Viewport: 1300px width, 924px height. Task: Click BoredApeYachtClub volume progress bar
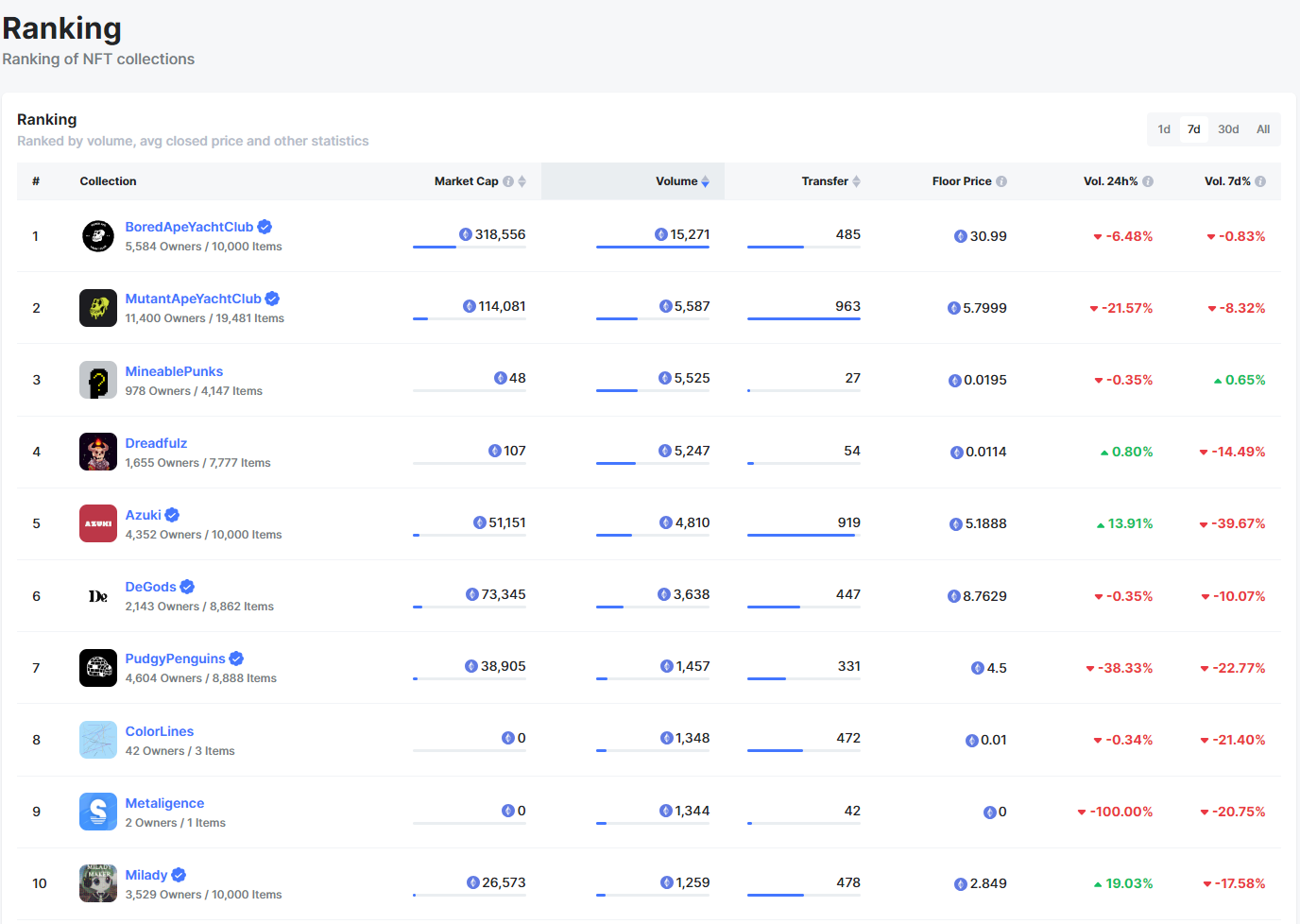tap(653, 247)
